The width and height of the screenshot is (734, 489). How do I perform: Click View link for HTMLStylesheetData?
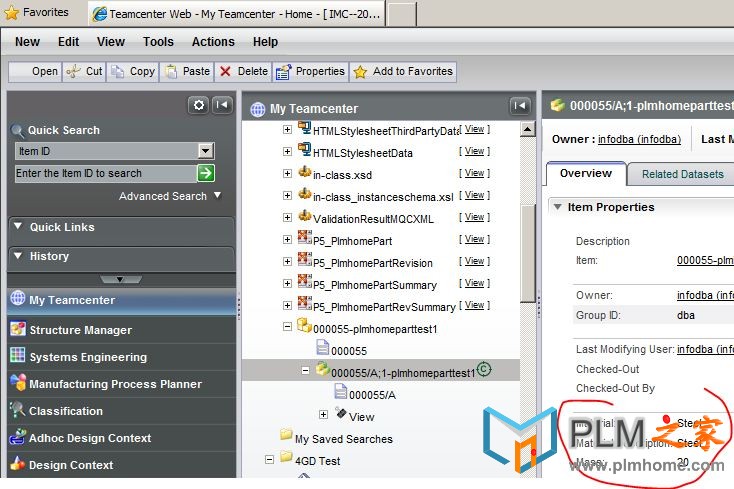pos(474,151)
